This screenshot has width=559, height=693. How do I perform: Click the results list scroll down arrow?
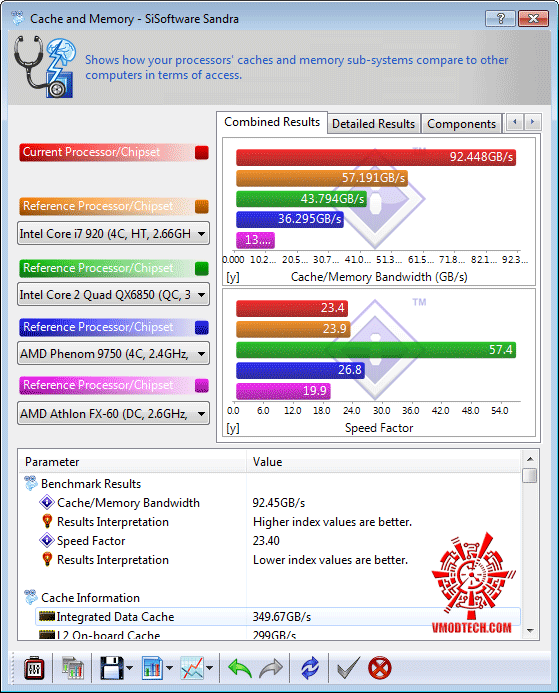530,631
